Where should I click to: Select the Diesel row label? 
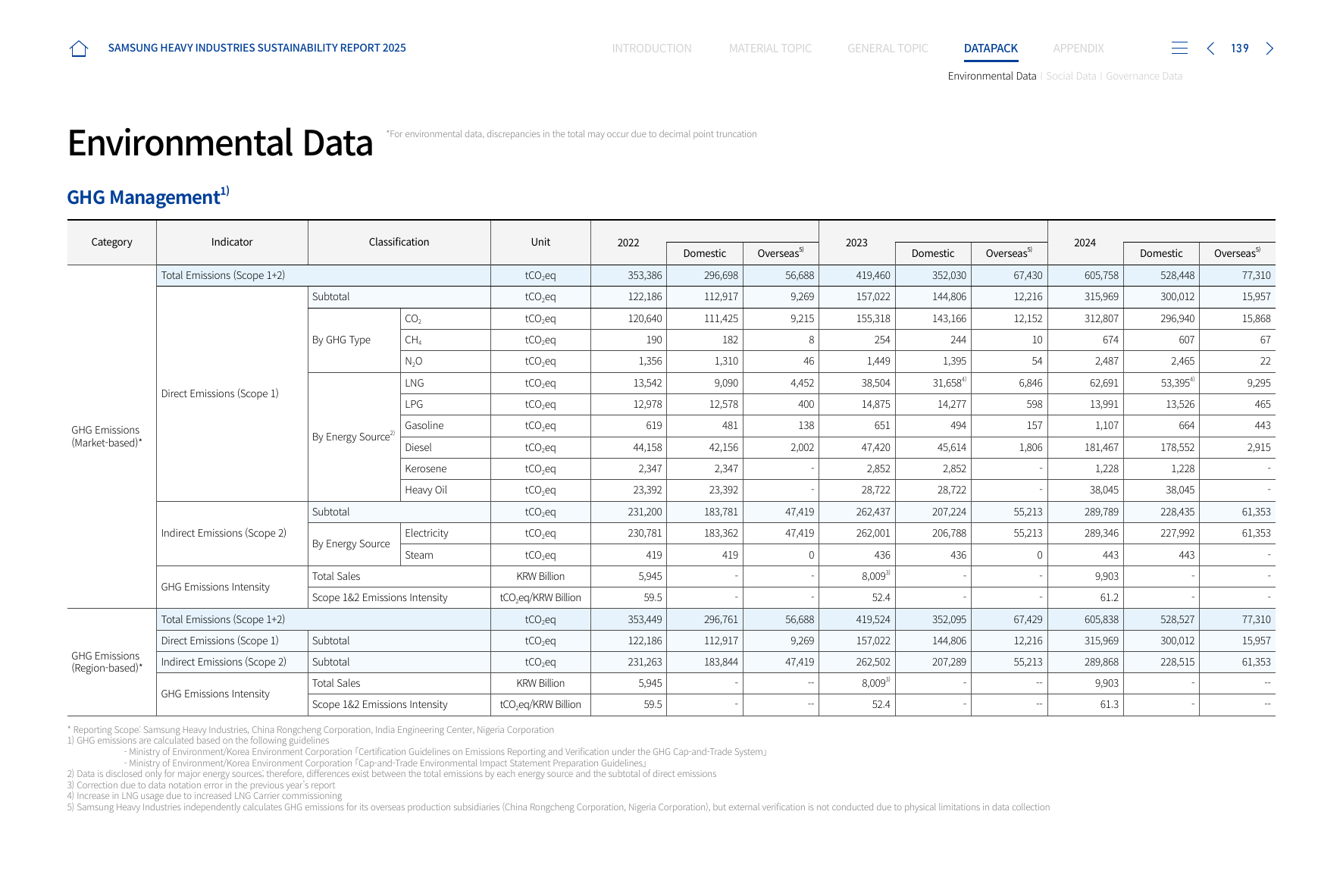(x=418, y=447)
